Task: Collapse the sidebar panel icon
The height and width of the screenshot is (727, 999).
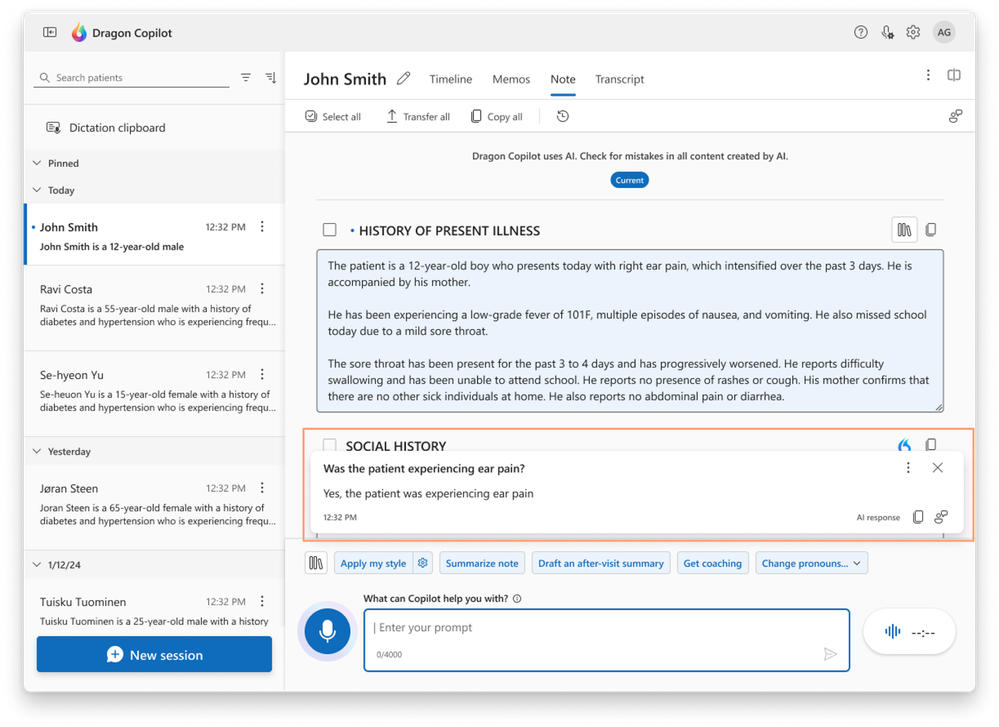Action: tap(50, 32)
